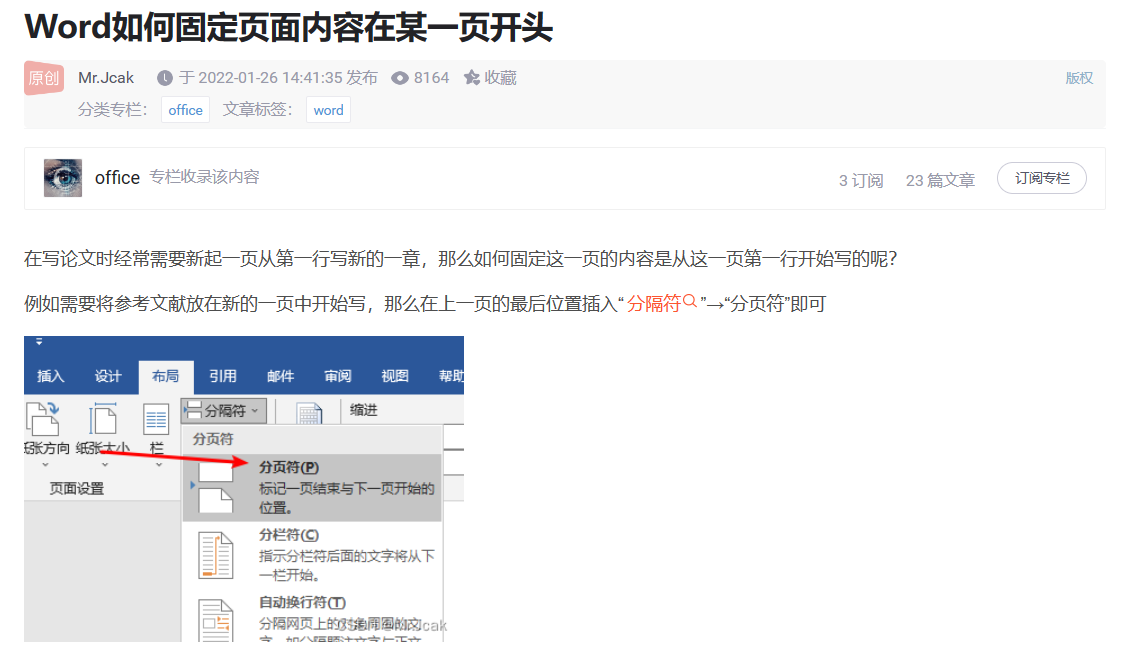
Task: Expand the 栏 dropdown arrow
Action: [158, 465]
